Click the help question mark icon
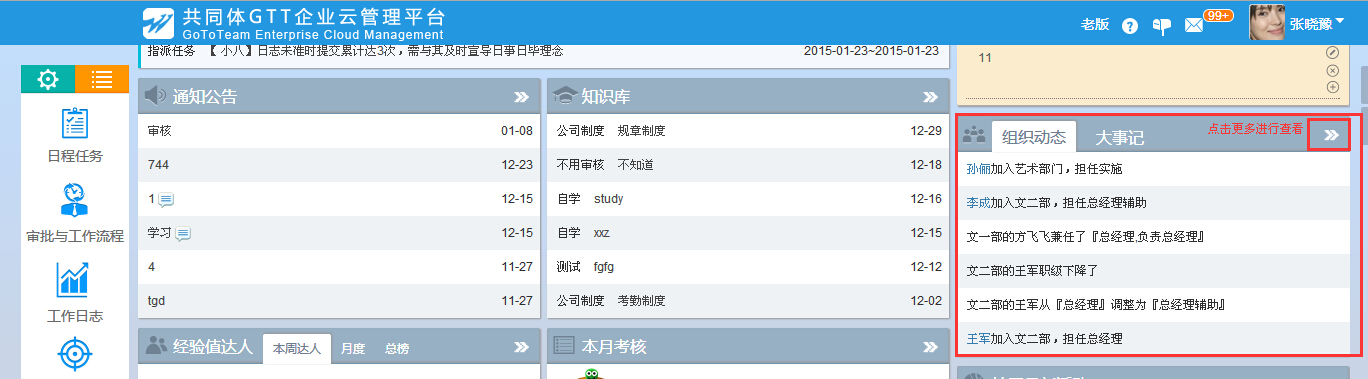 (x=1130, y=26)
